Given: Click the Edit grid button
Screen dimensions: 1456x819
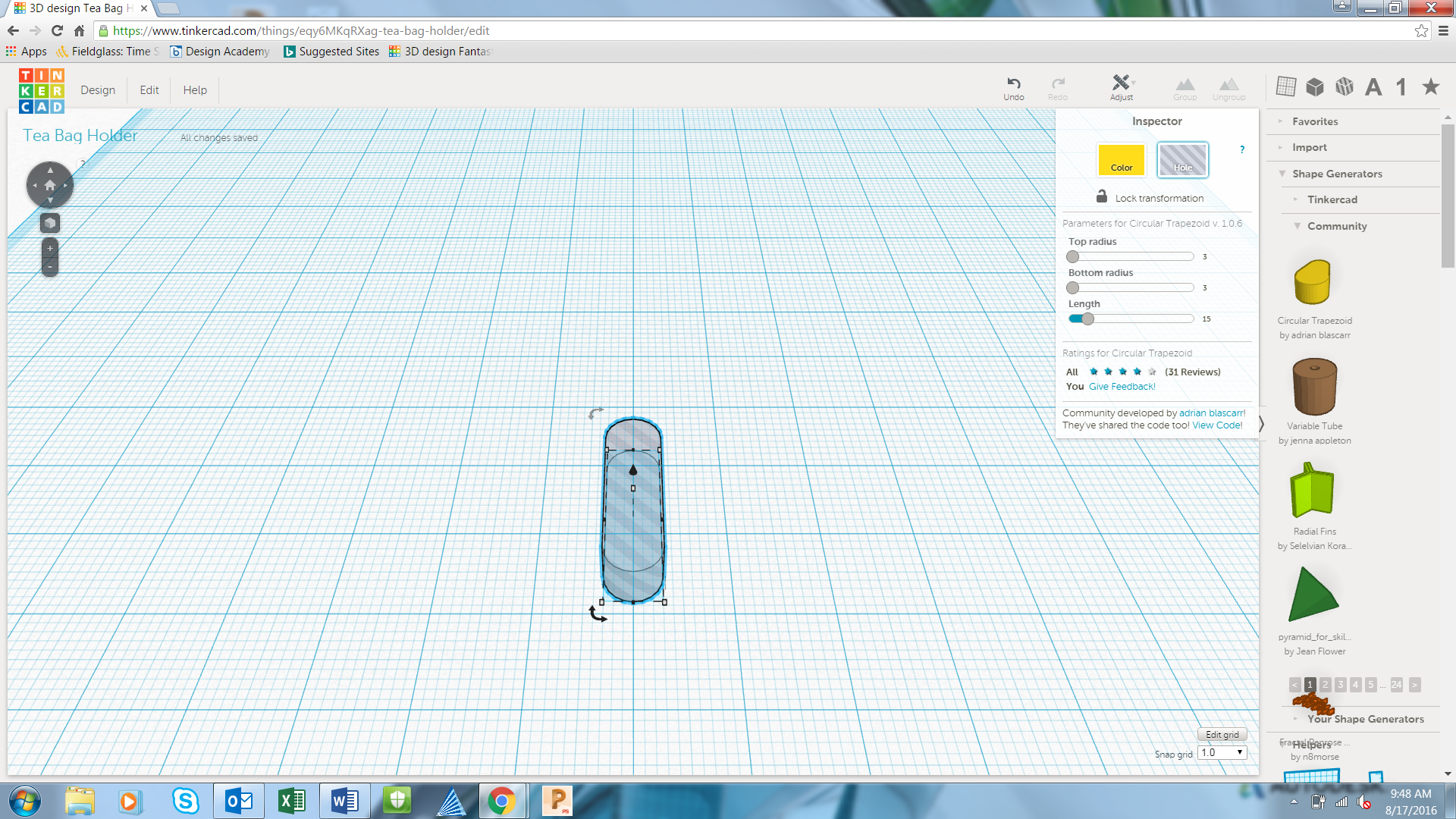Looking at the screenshot, I should tap(1222, 734).
